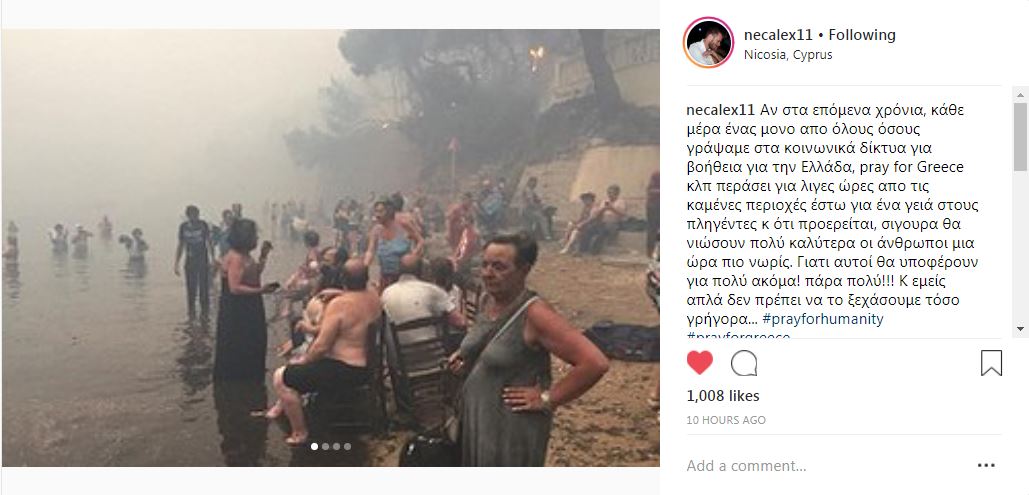Click the caption scrollbar thumb
The image size is (1029, 495).
pos(1020,136)
